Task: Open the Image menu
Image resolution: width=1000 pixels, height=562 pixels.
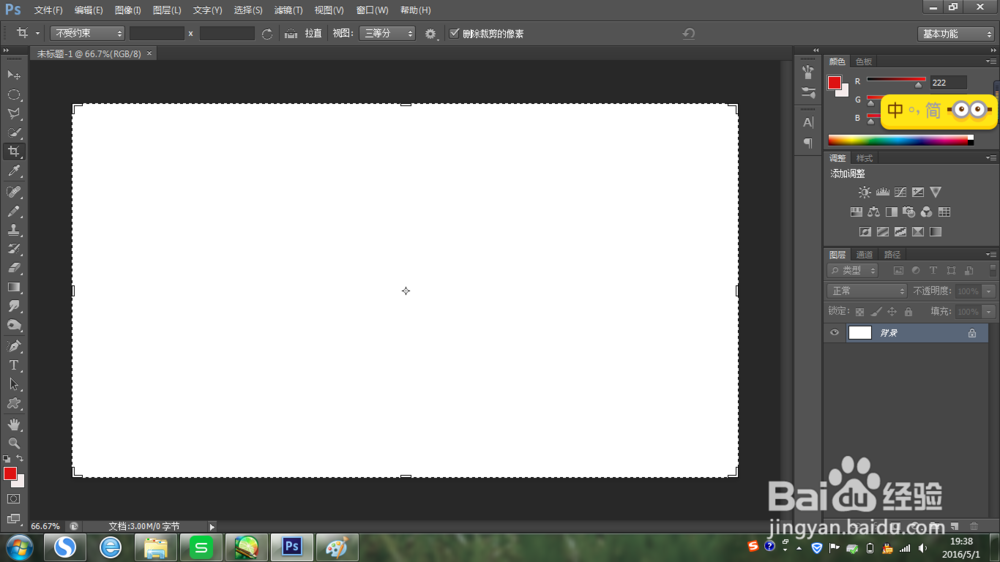Action: (128, 10)
